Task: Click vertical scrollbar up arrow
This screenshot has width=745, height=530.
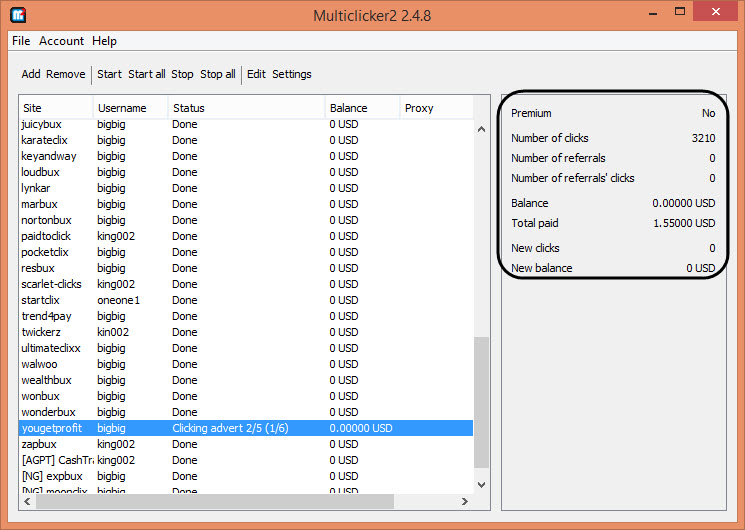Action: (x=481, y=129)
